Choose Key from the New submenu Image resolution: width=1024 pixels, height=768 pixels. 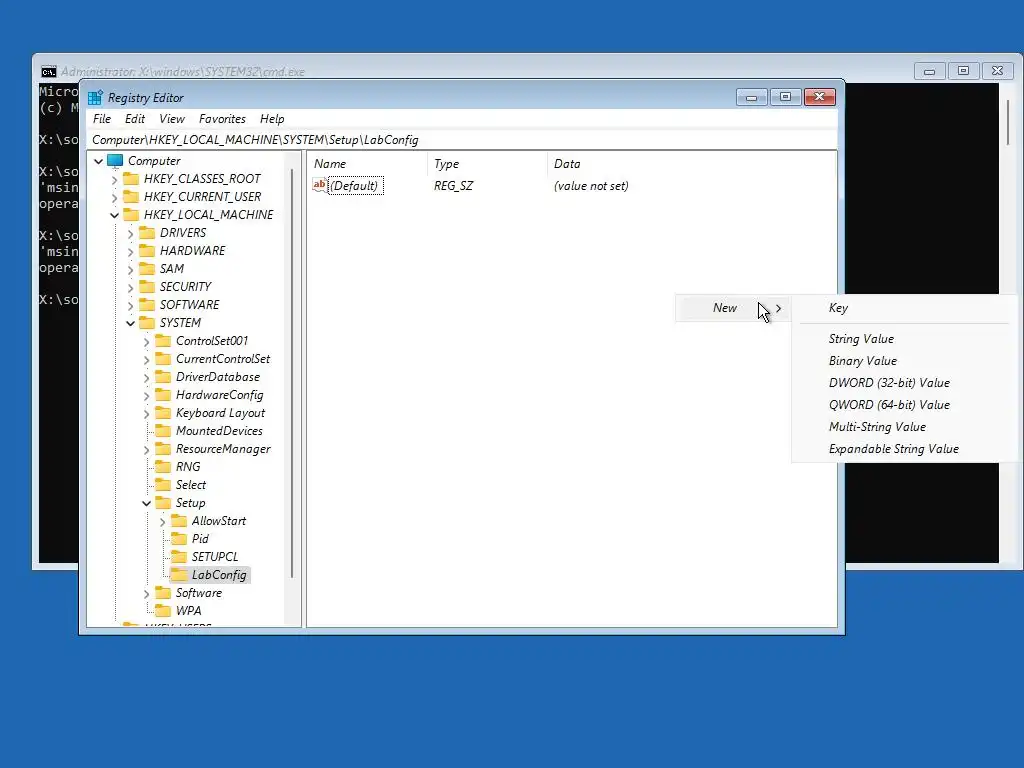904,308
